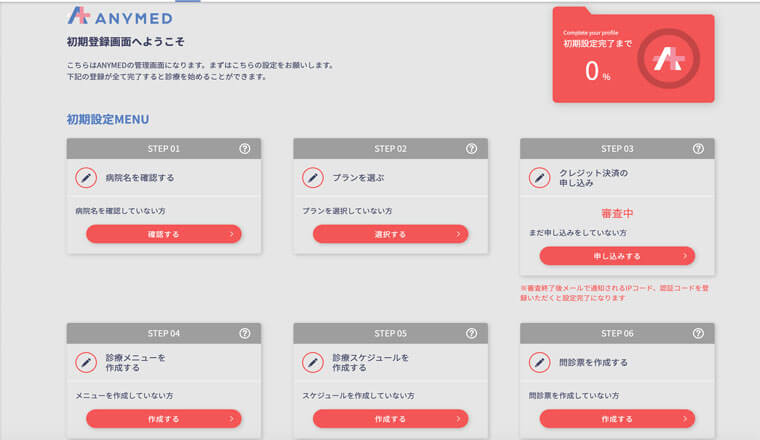Click the 選択する button under STEP 02
760x440 pixels.
coord(391,234)
